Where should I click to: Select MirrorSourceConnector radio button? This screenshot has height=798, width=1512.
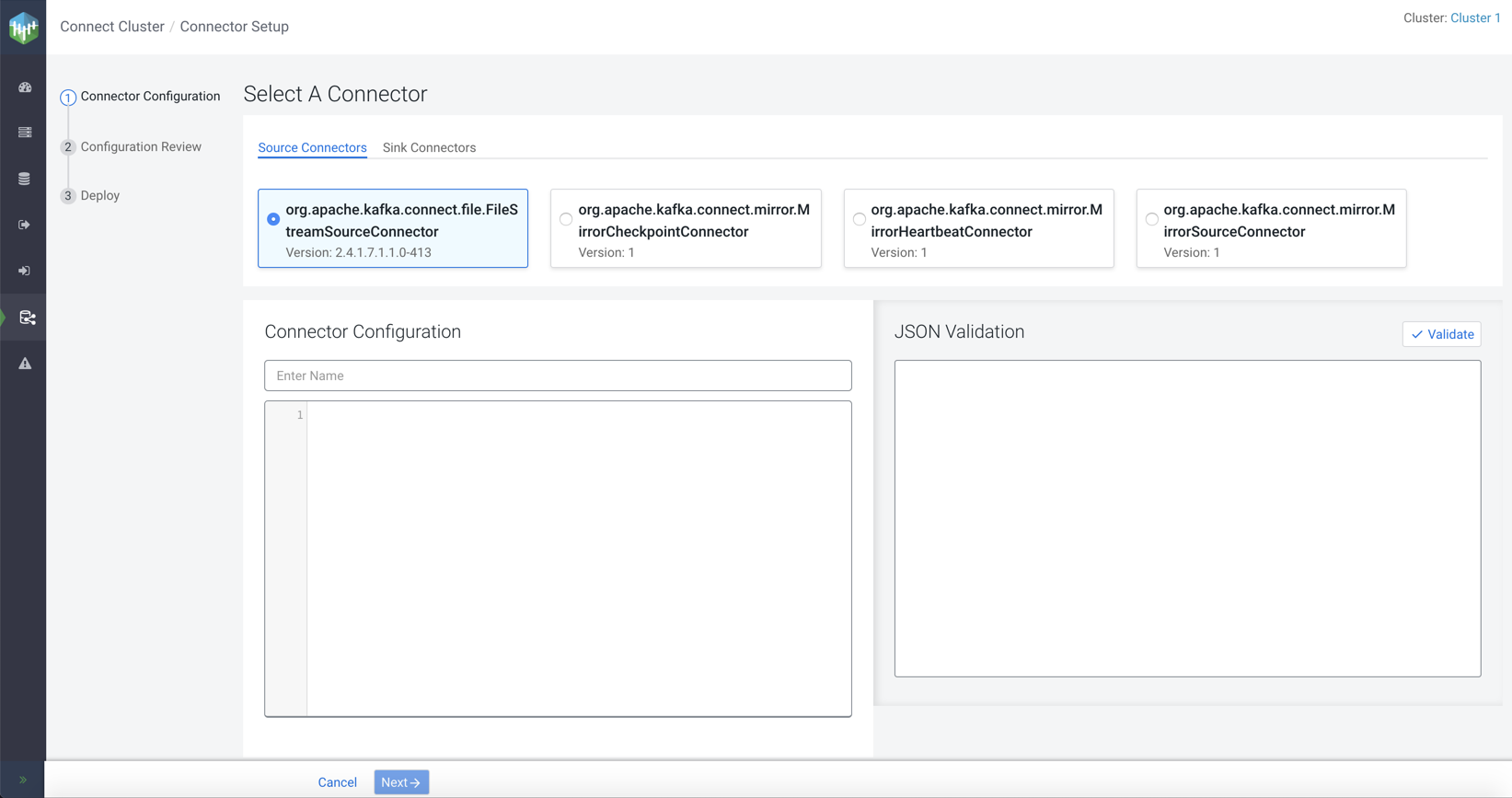pyautogui.click(x=1151, y=219)
